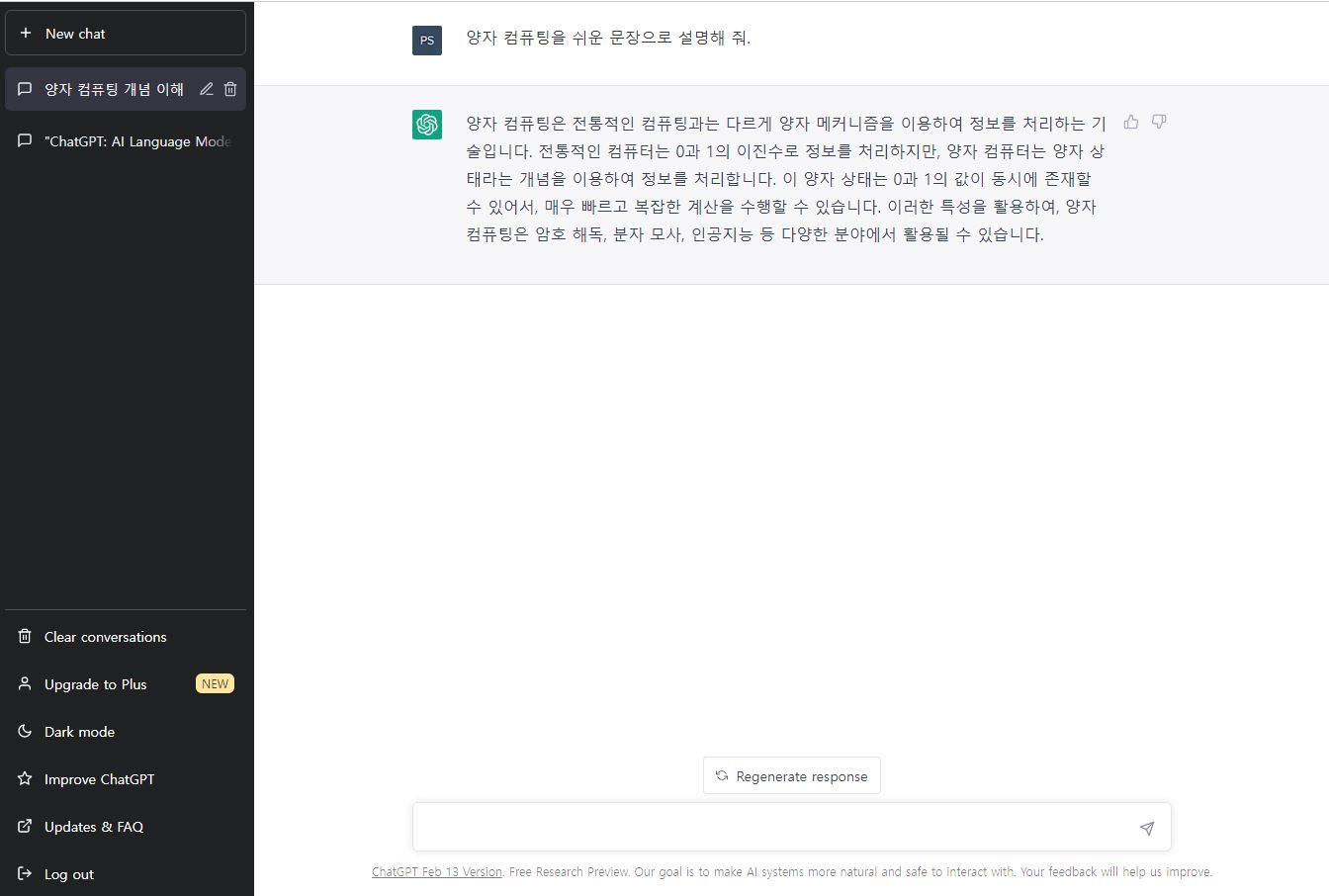Select the '양자 컴퓨팅 개념 이해' conversation

tap(109, 88)
